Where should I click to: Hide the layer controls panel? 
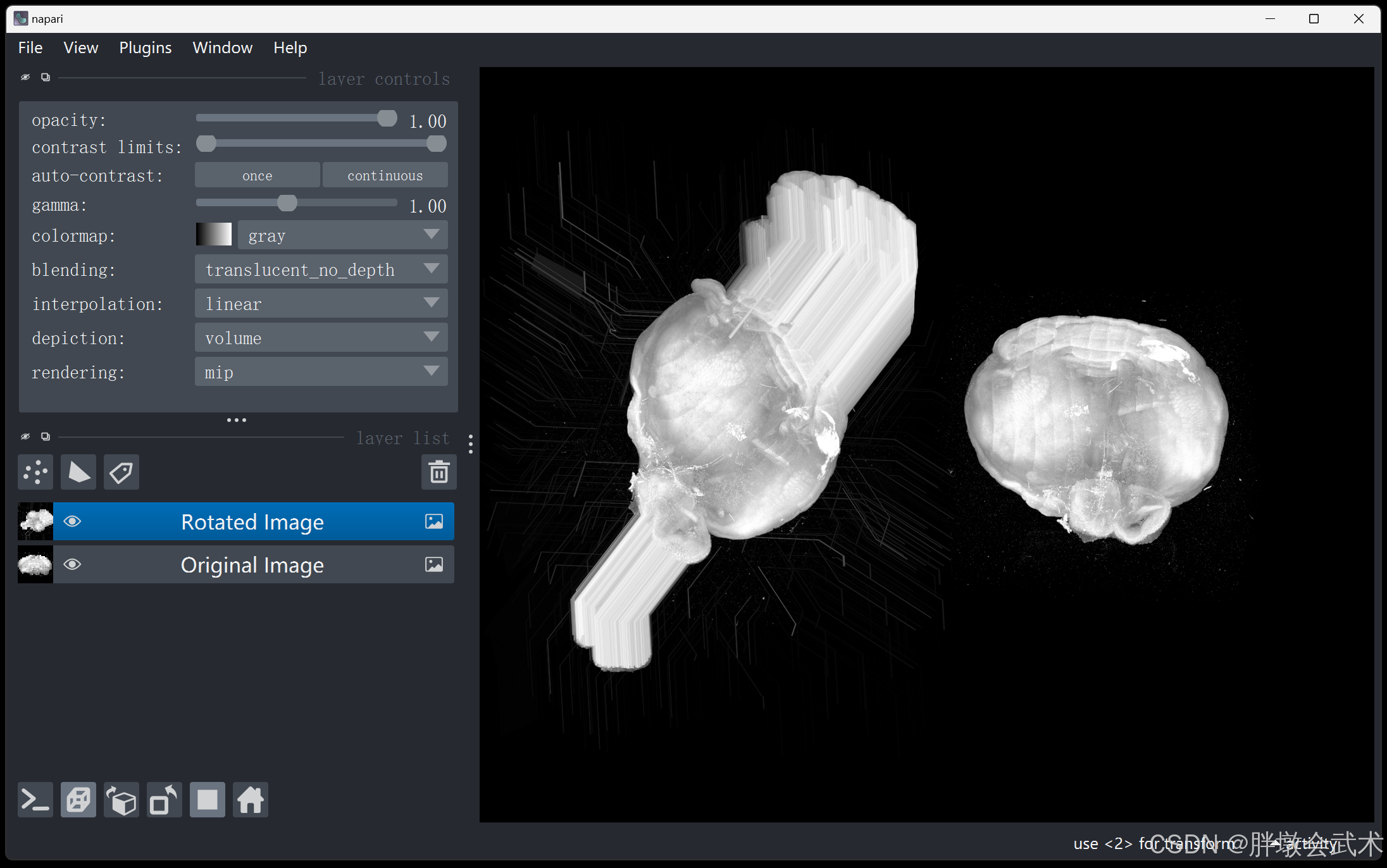pos(25,77)
